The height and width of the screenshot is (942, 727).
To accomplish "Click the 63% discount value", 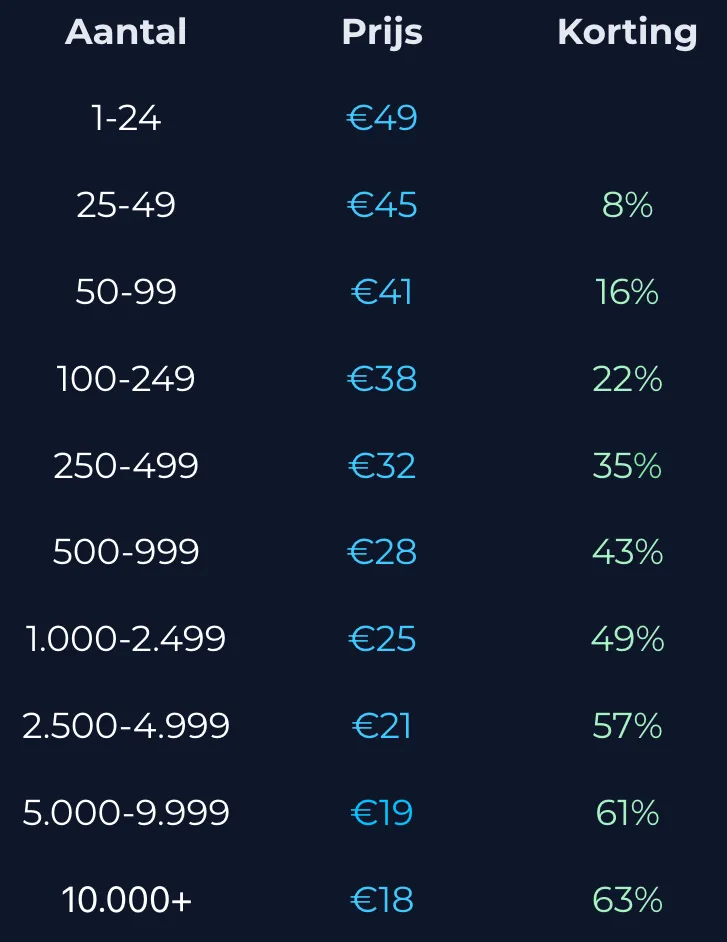I will tap(627, 900).
